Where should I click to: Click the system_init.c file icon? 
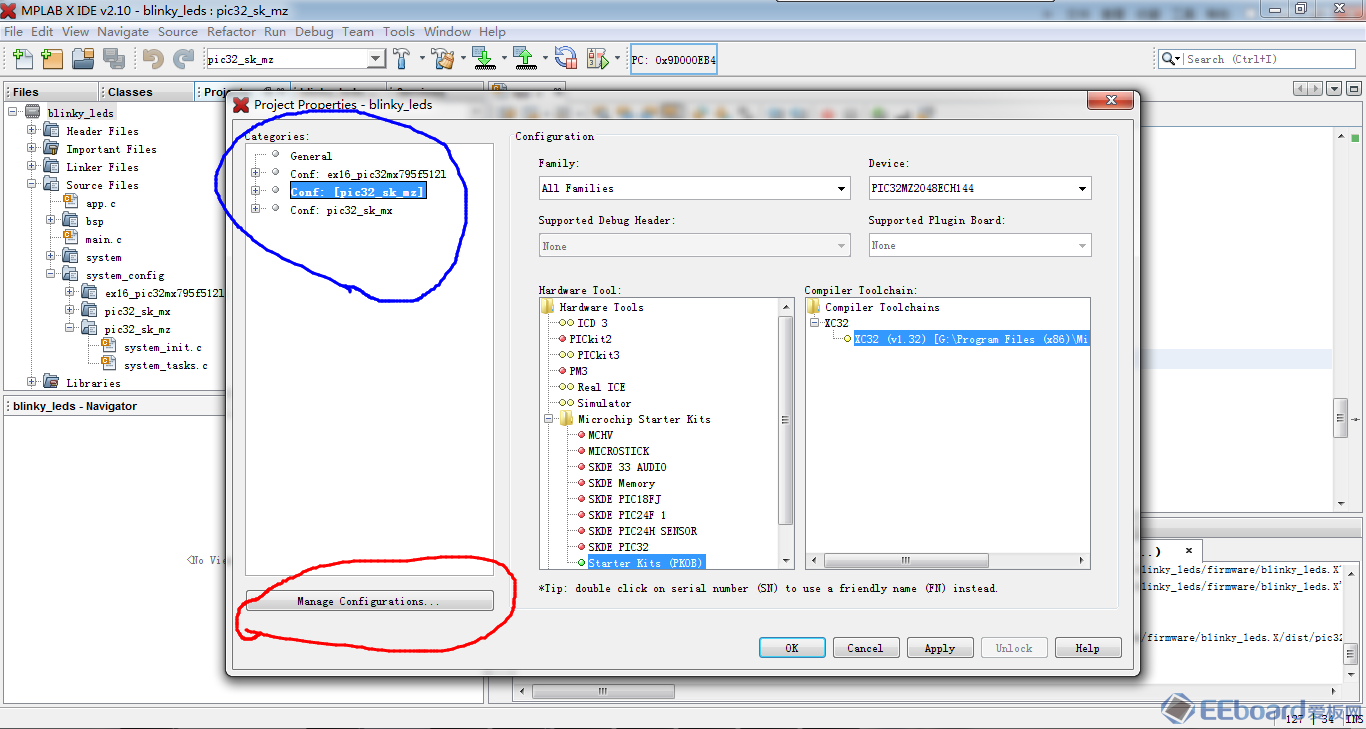tap(108, 347)
